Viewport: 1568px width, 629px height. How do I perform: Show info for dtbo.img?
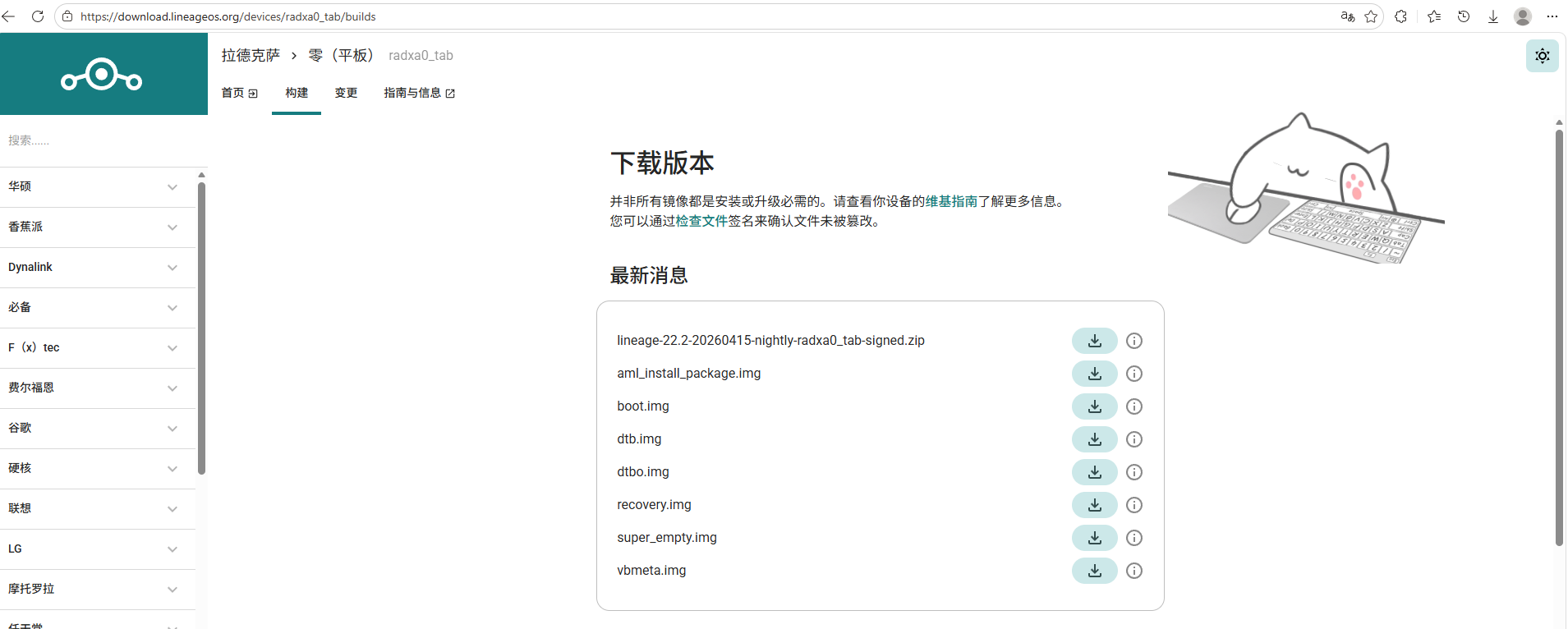tap(1134, 472)
